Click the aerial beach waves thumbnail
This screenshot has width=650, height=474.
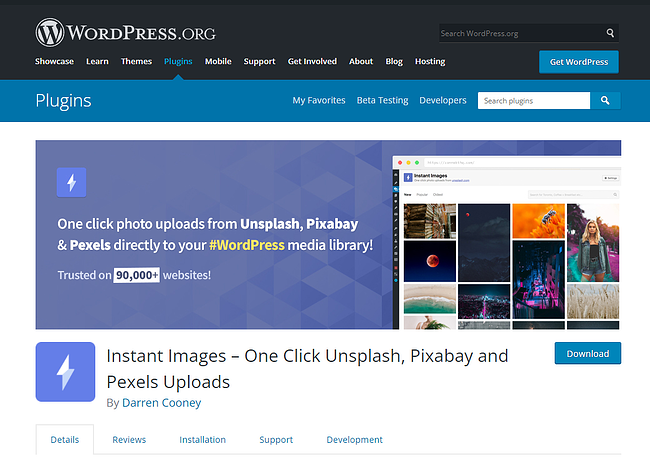click(430, 299)
